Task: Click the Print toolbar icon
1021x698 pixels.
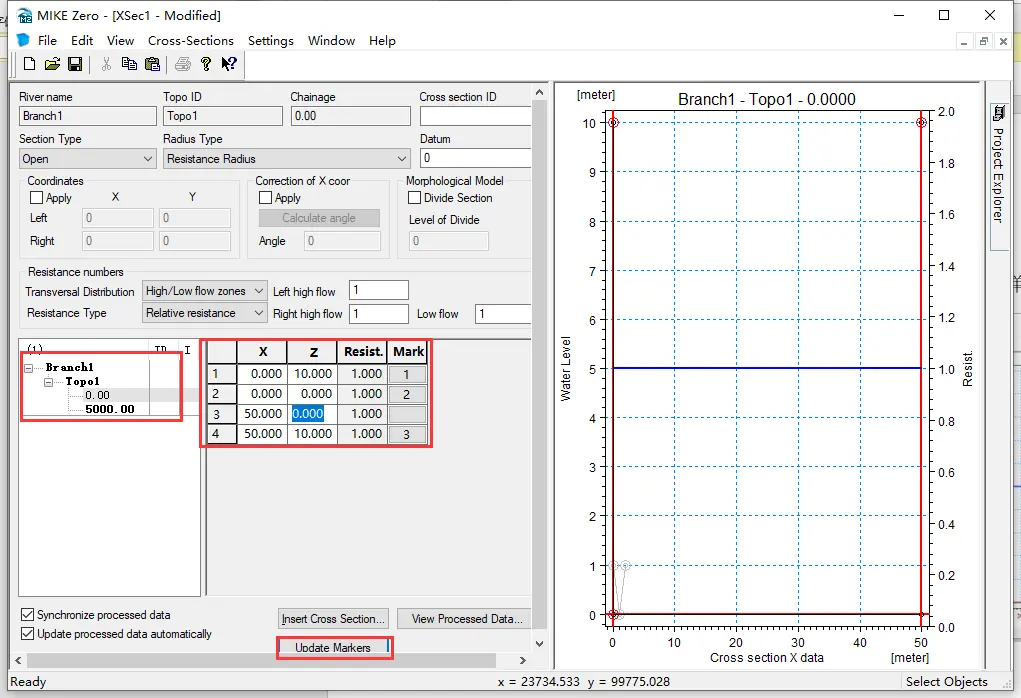Action: tap(183, 64)
